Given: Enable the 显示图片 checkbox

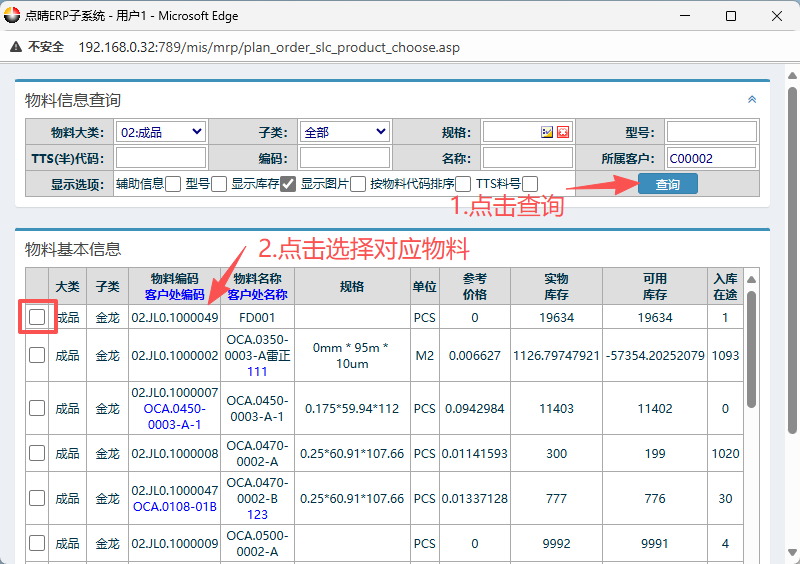Looking at the screenshot, I should (x=358, y=184).
